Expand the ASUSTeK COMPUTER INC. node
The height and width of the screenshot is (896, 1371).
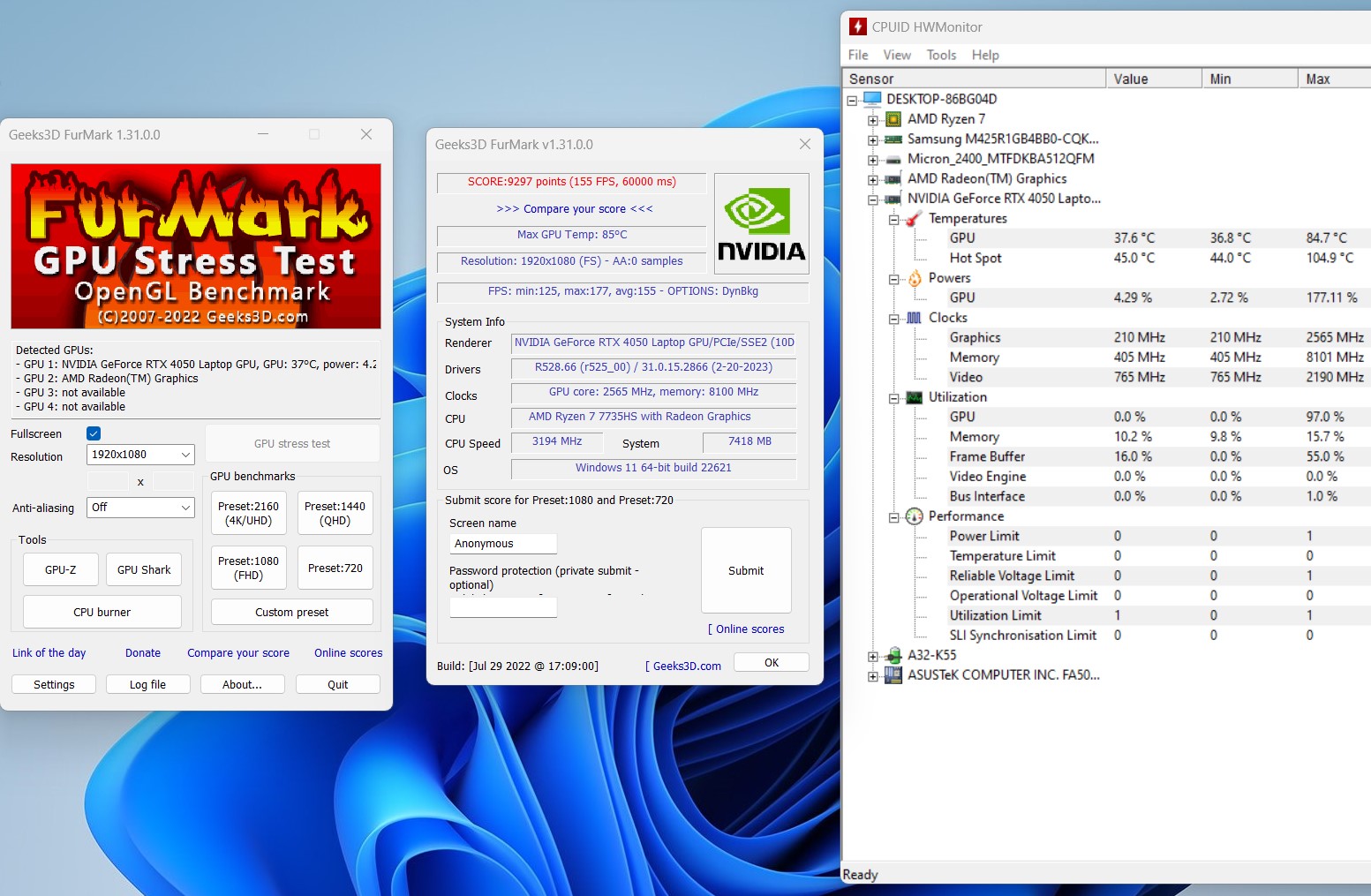[x=872, y=676]
